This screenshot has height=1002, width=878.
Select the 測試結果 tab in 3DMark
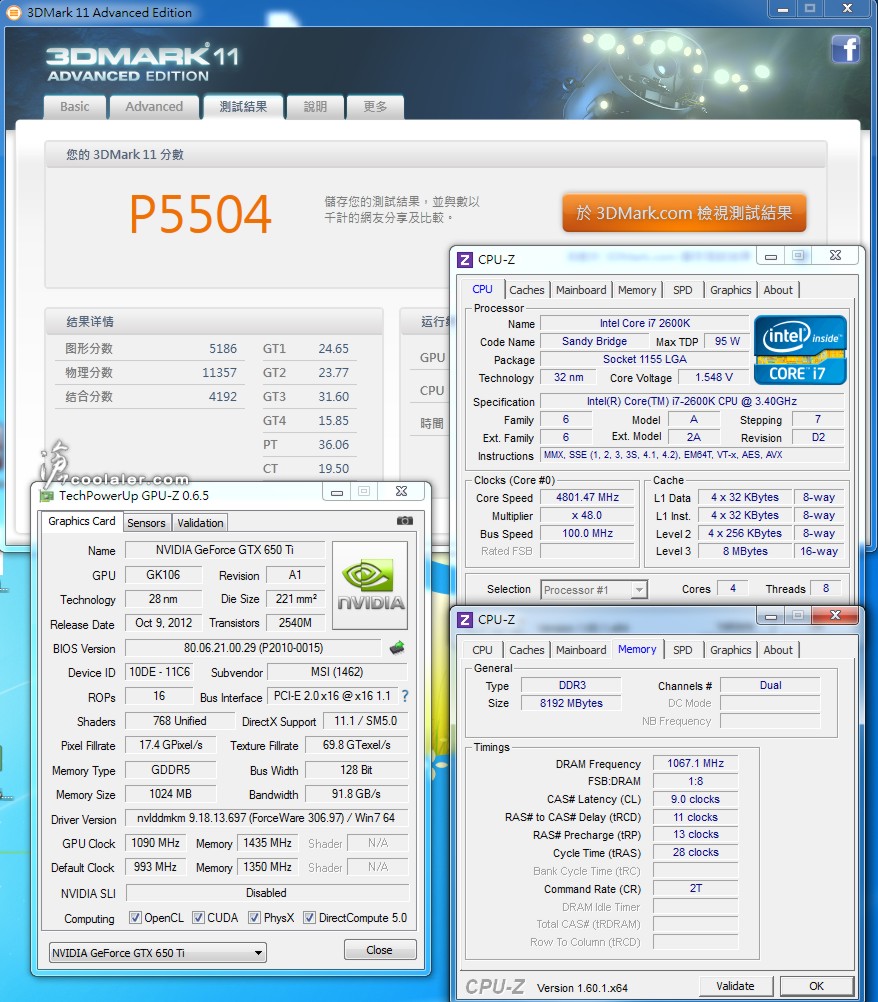[x=243, y=107]
